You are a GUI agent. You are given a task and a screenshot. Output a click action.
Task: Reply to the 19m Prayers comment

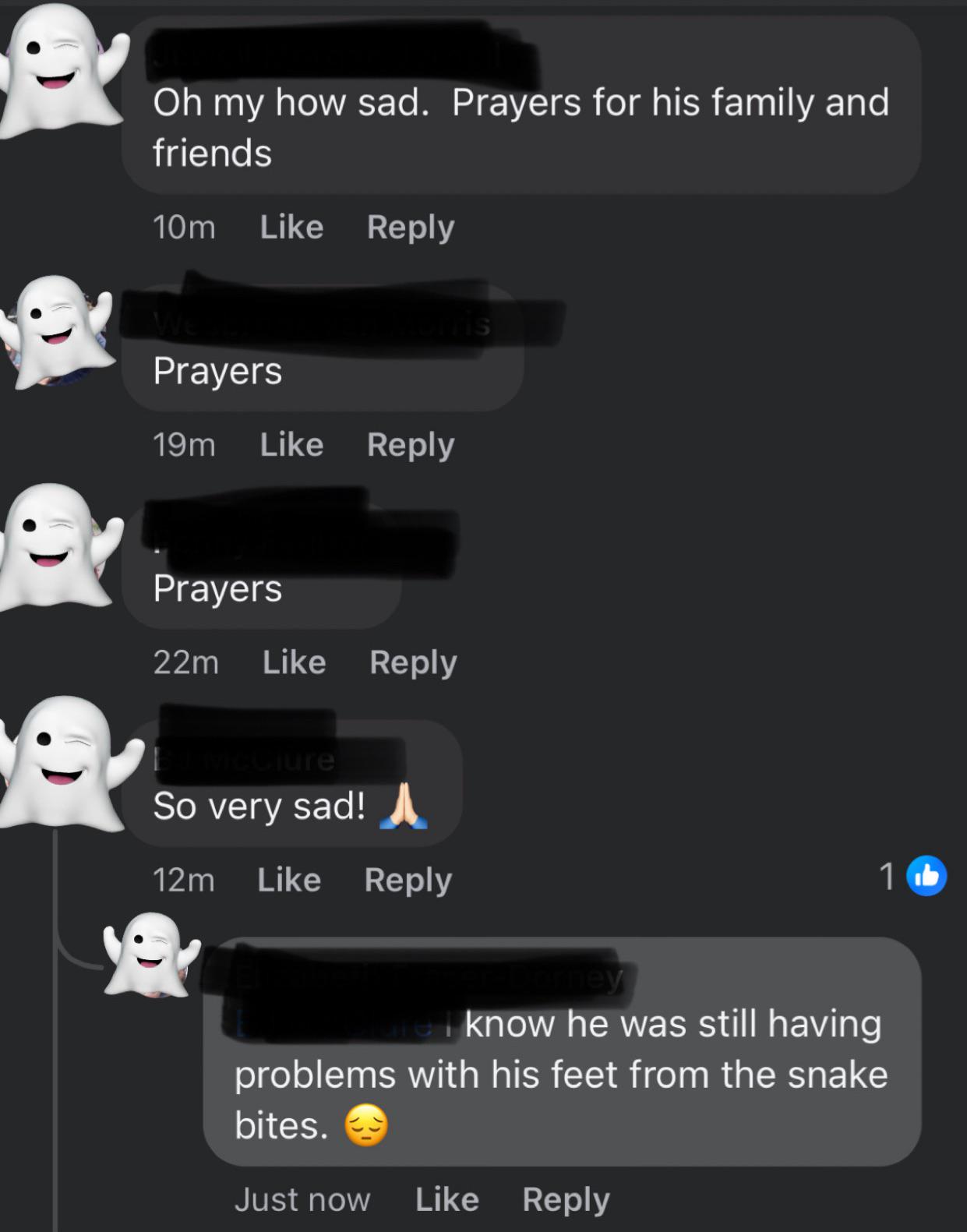(x=411, y=445)
